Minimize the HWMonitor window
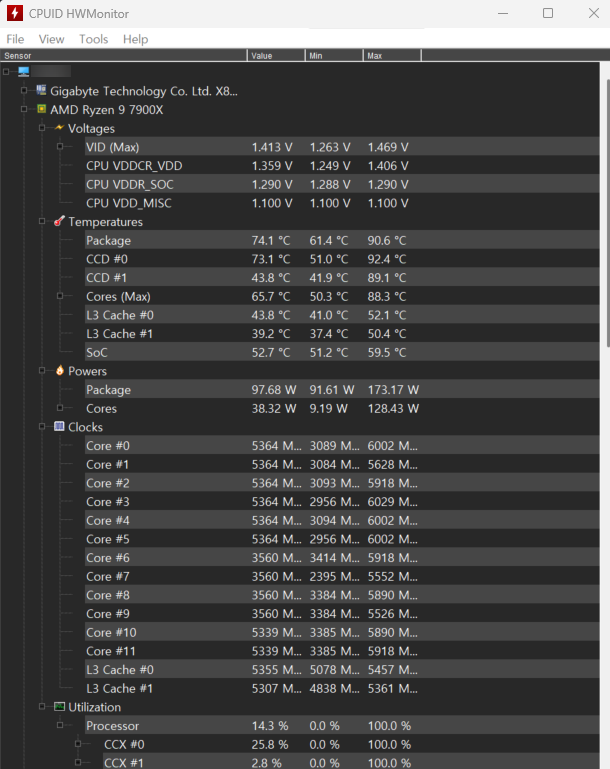Viewport: 610px width, 769px height. (503, 13)
